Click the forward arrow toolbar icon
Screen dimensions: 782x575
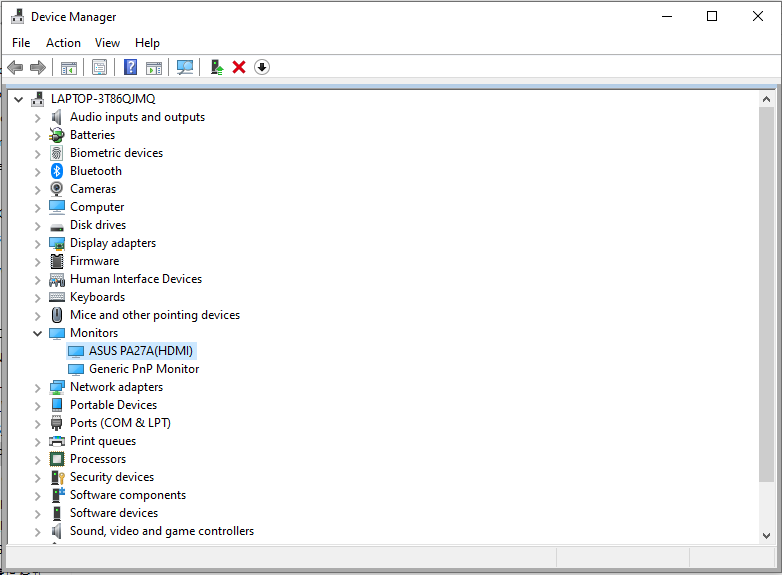[38, 67]
